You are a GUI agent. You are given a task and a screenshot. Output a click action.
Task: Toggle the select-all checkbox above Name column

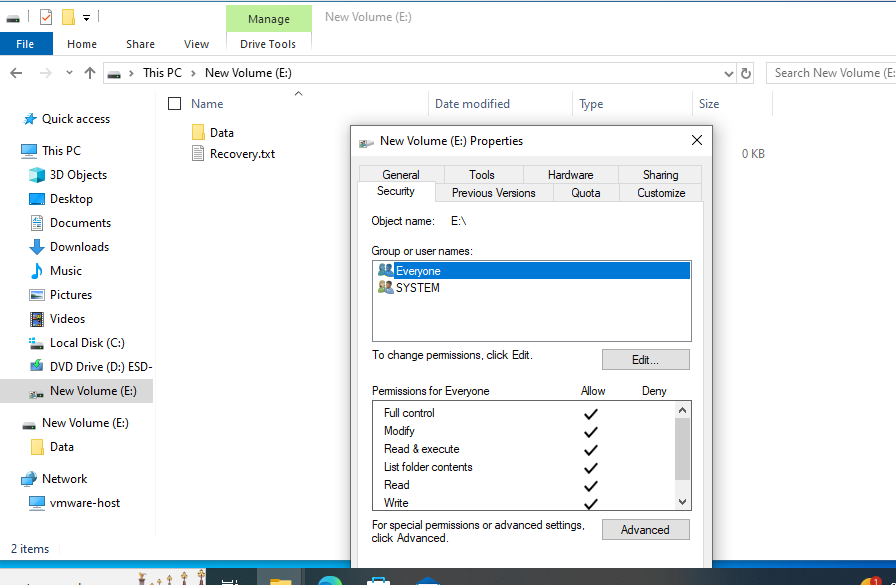173,103
